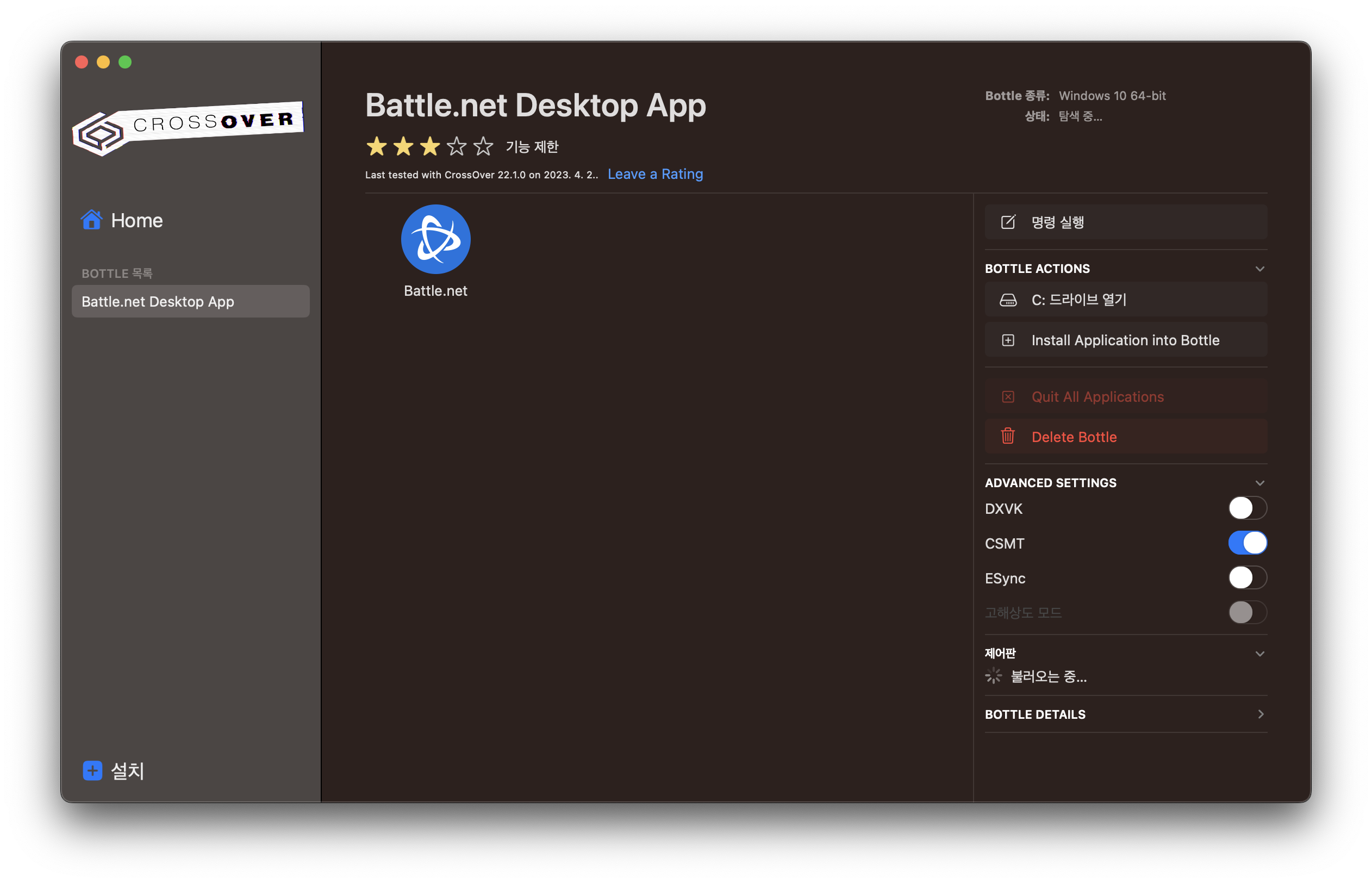Image resolution: width=1372 pixels, height=883 pixels.
Task: Collapse the 제어판 control panel section
Action: coord(1259,654)
